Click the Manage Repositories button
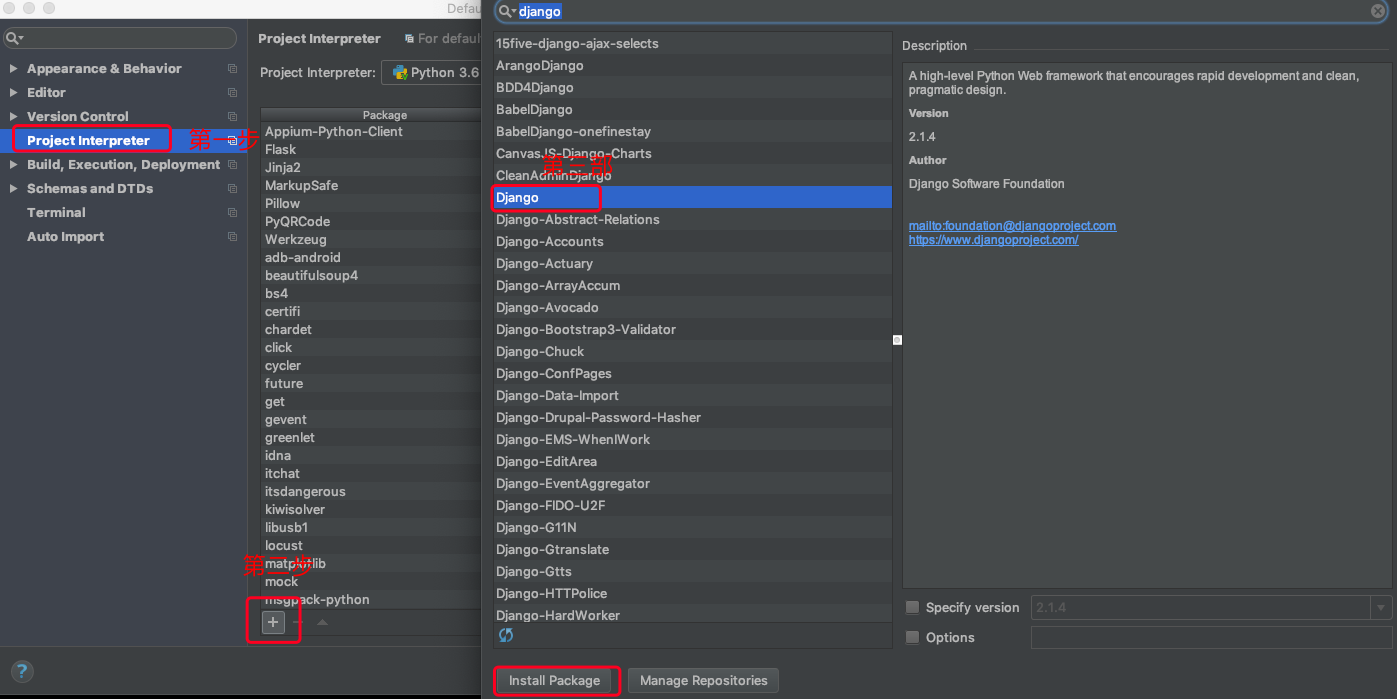Image resolution: width=1397 pixels, height=699 pixels. tap(703, 681)
